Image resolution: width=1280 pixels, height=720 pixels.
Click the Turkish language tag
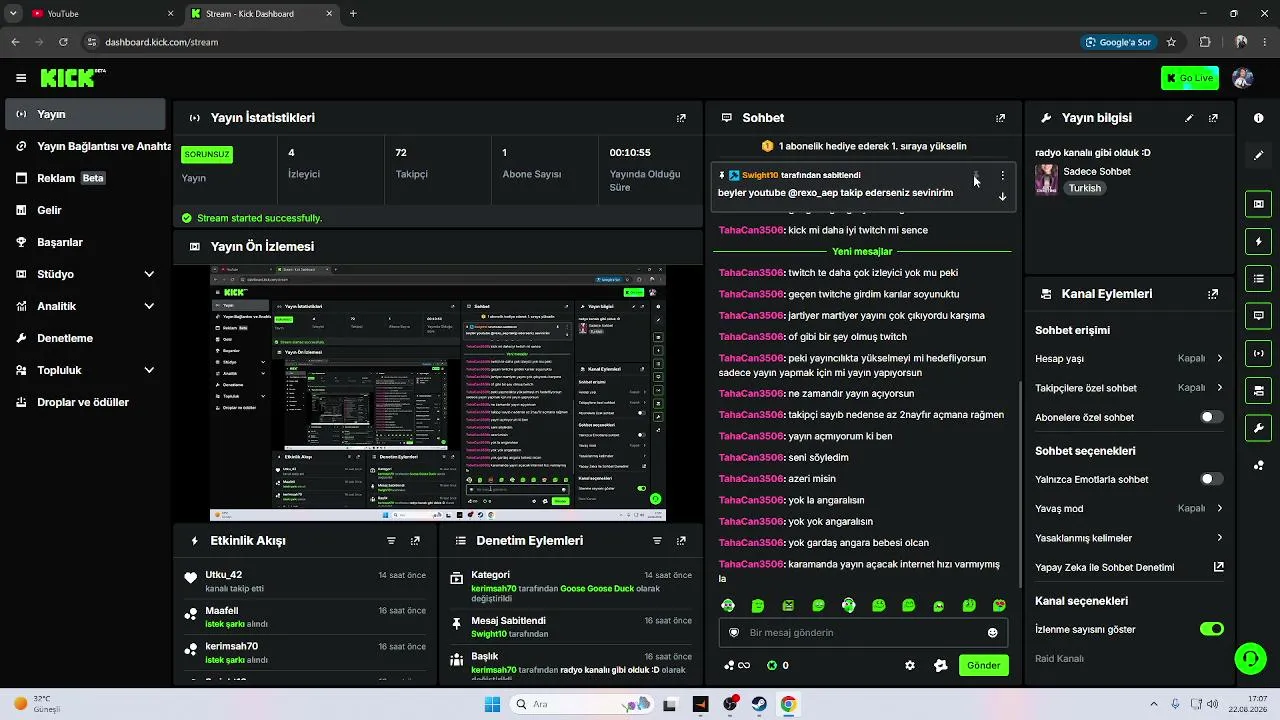pyautogui.click(x=1084, y=188)
